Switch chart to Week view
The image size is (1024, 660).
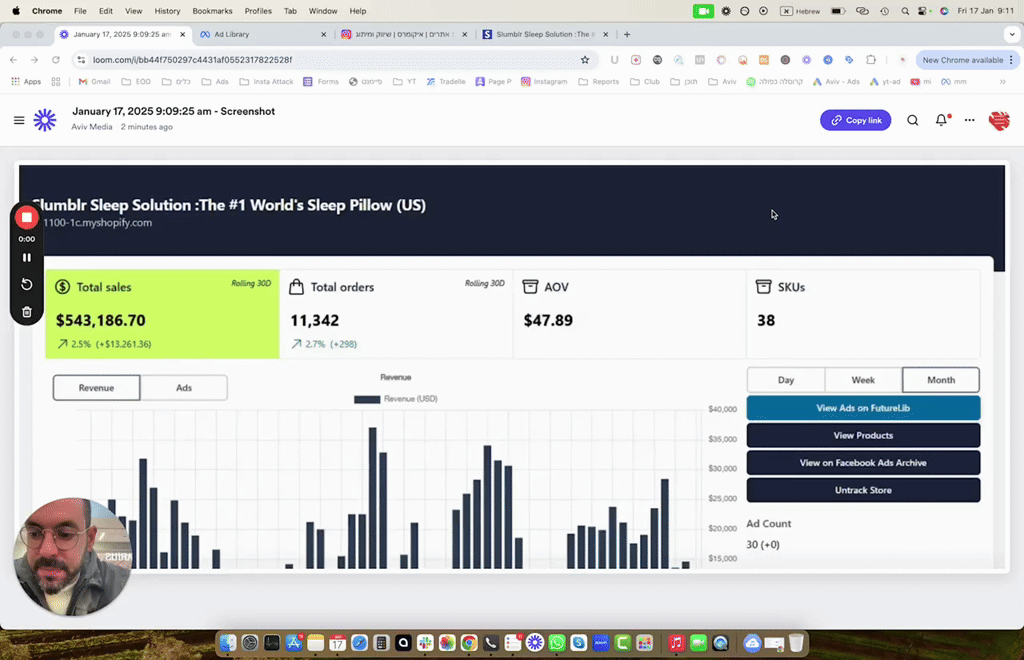(863, 380)
